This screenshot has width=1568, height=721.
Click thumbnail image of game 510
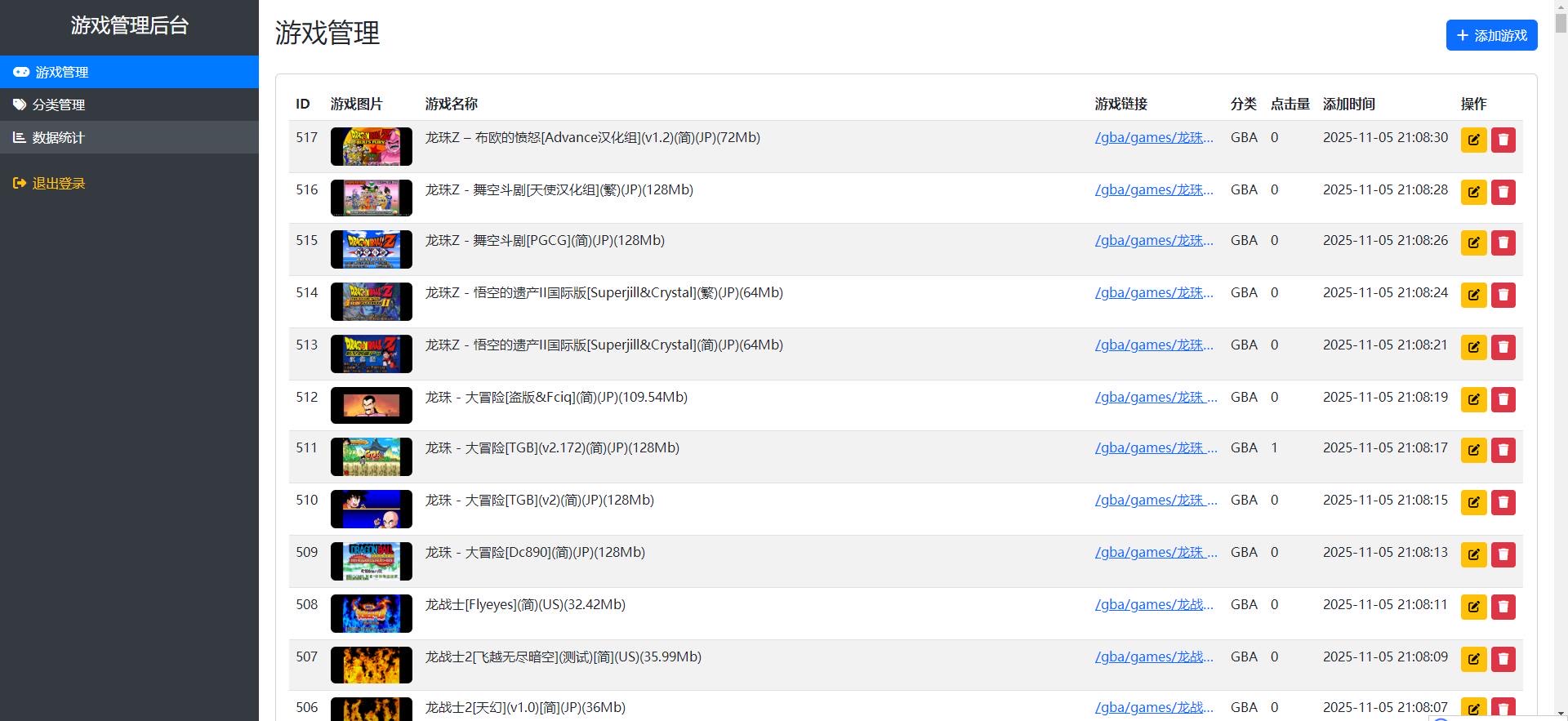pyautogui.click(x=371, y=510)
